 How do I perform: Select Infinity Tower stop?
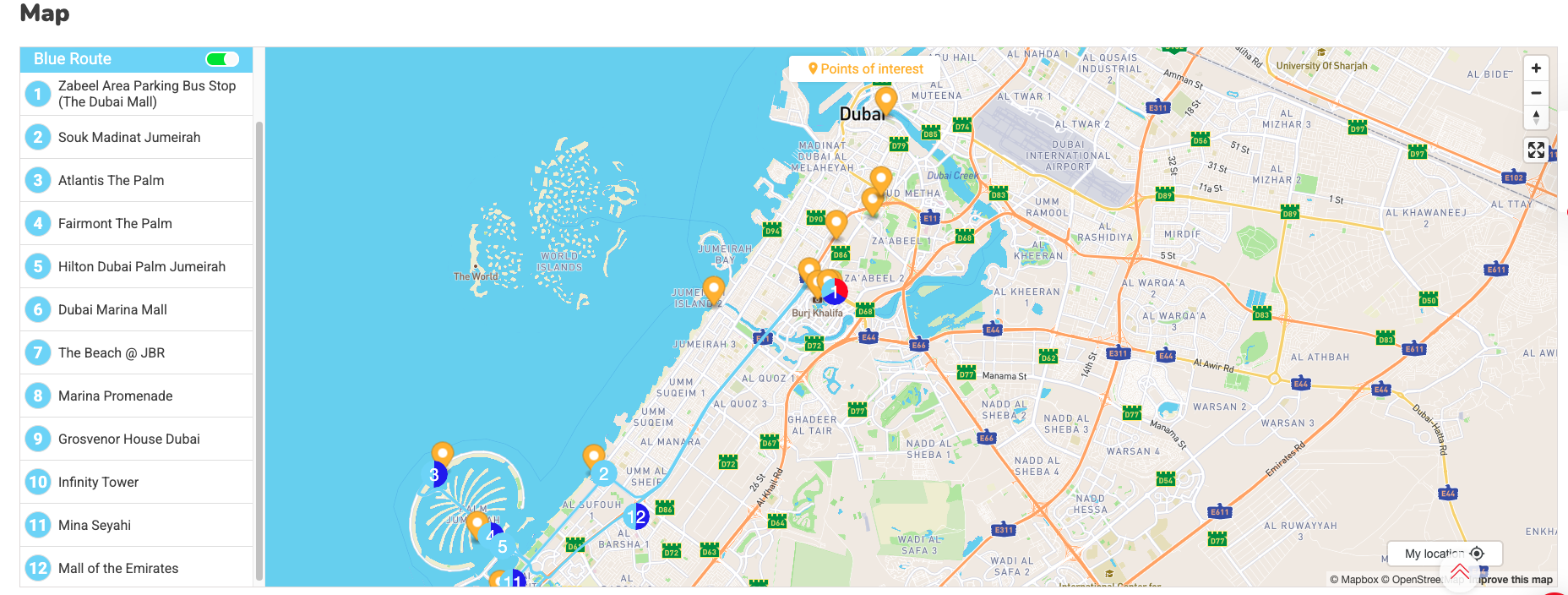pos(137,482)
